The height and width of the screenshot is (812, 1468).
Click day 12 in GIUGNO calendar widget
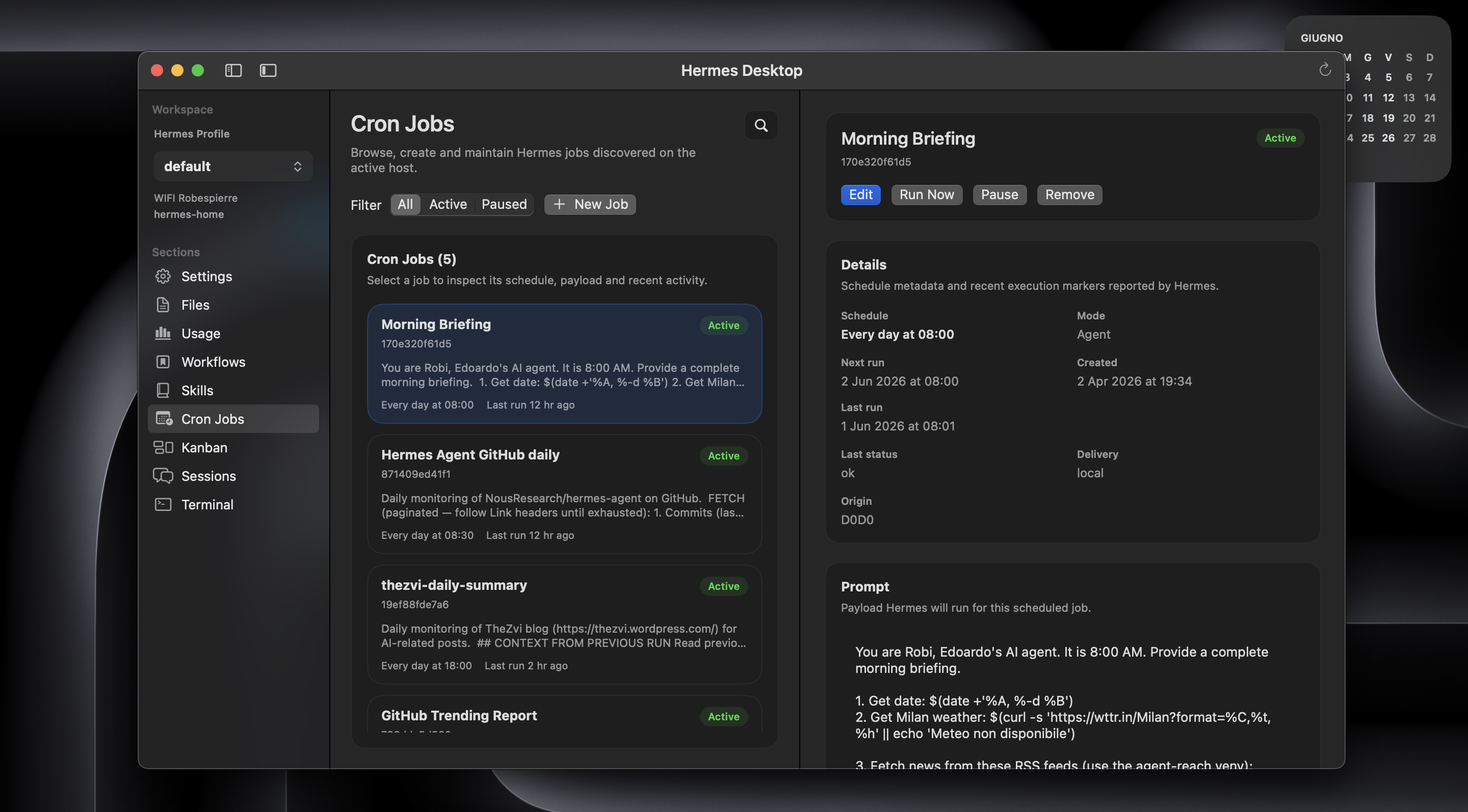tap(1388, 97)
